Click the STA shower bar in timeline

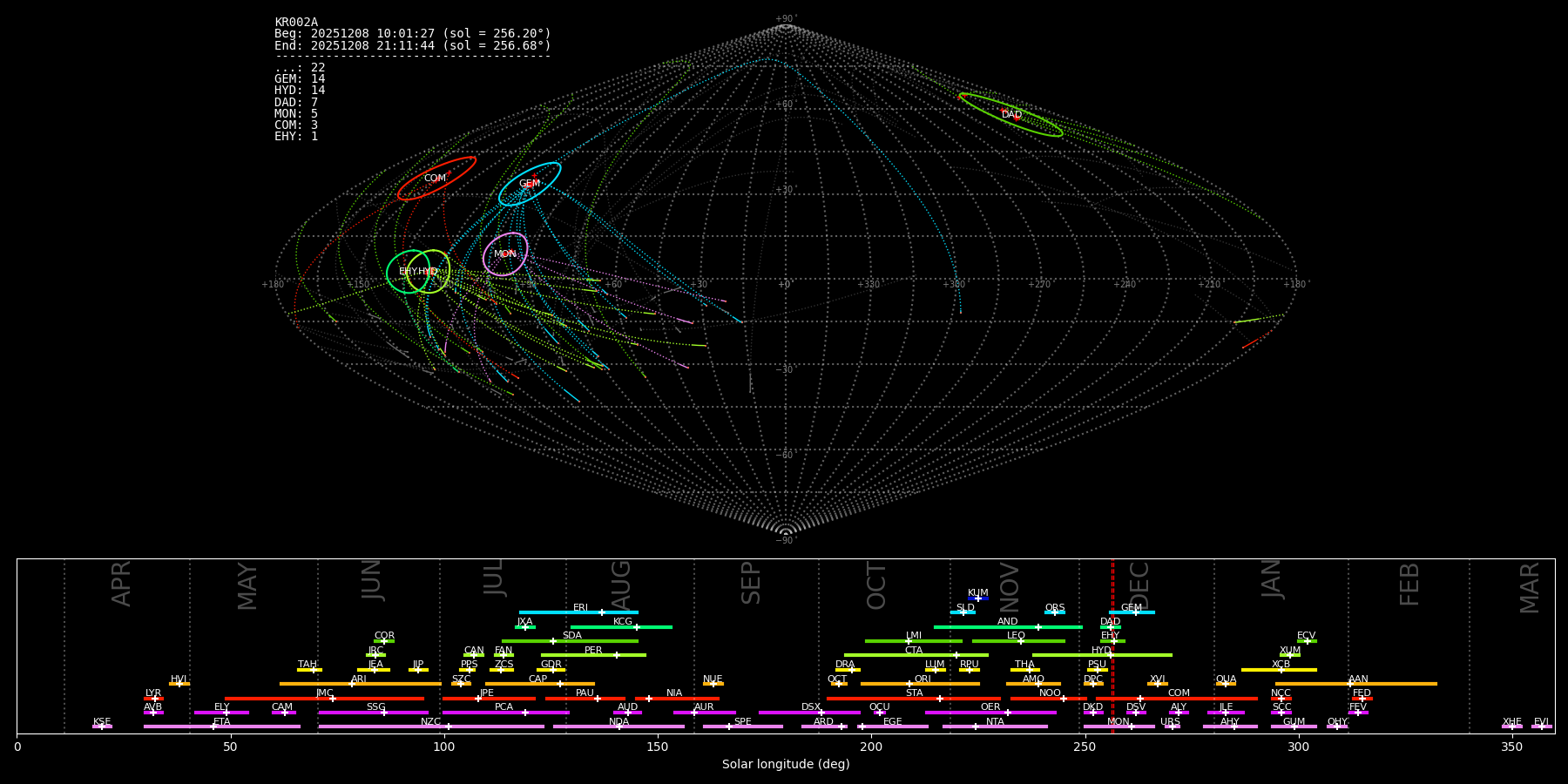[913, 699]
